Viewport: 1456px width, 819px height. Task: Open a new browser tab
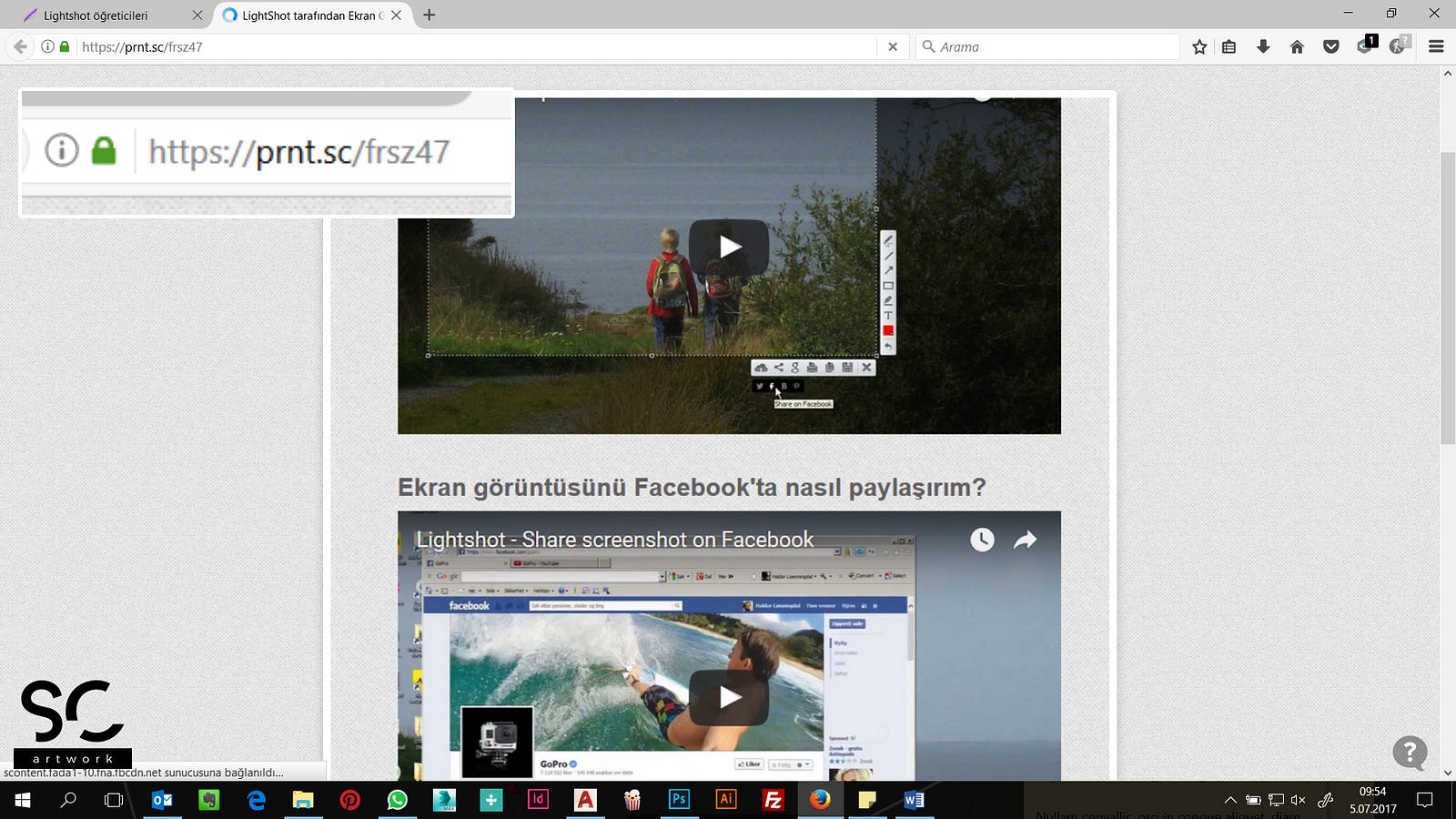point(430,15)
